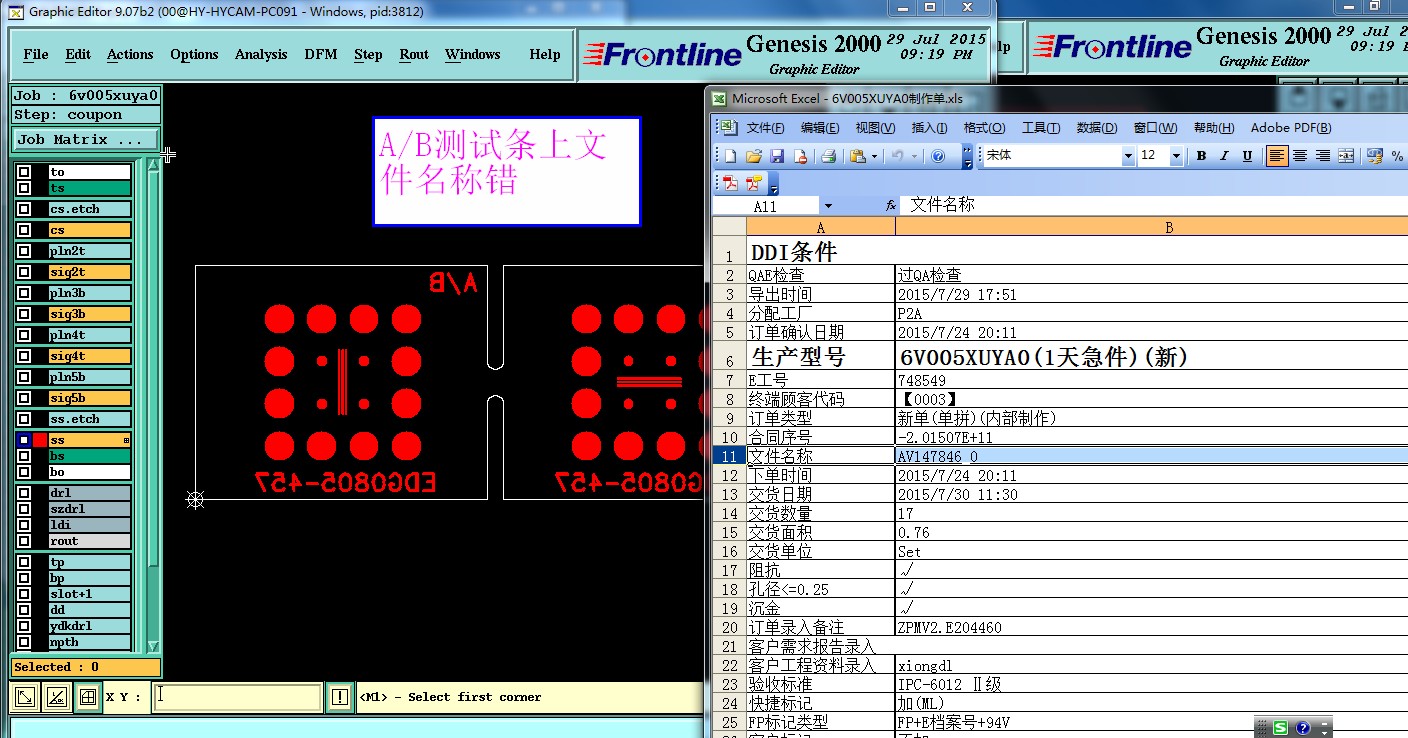Click layer list scroll-up arrow

click(x=153, y=166)
